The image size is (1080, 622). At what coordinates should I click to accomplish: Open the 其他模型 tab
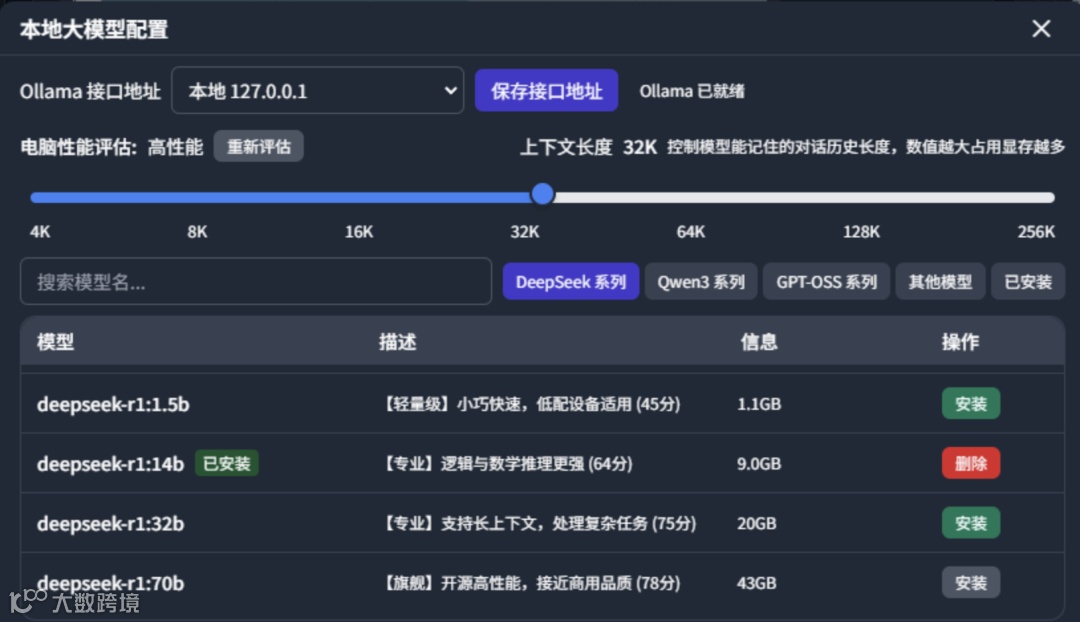(x=939, y=282)
